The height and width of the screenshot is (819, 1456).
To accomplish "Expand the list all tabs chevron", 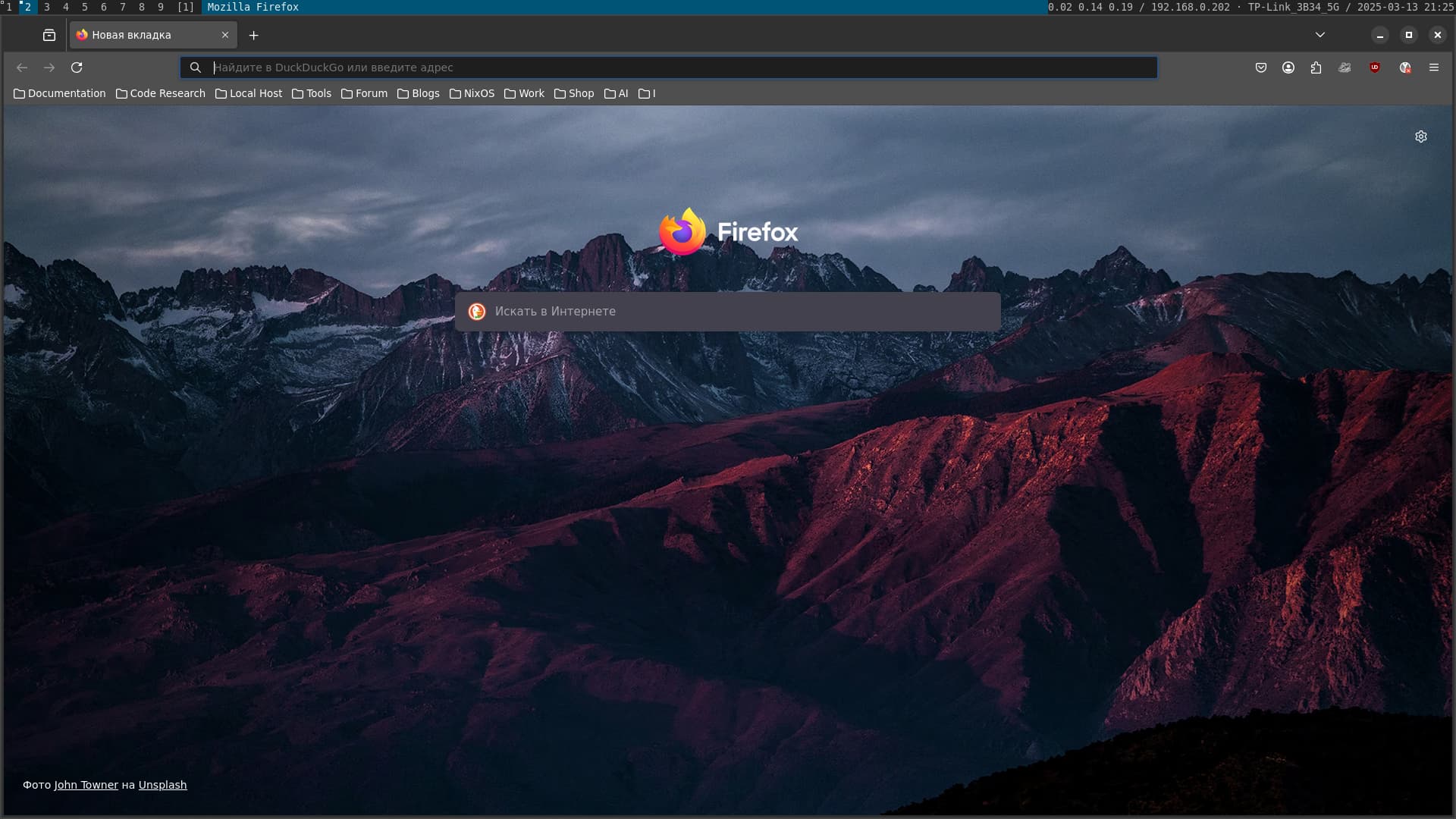I will (x=1319, y=35).
